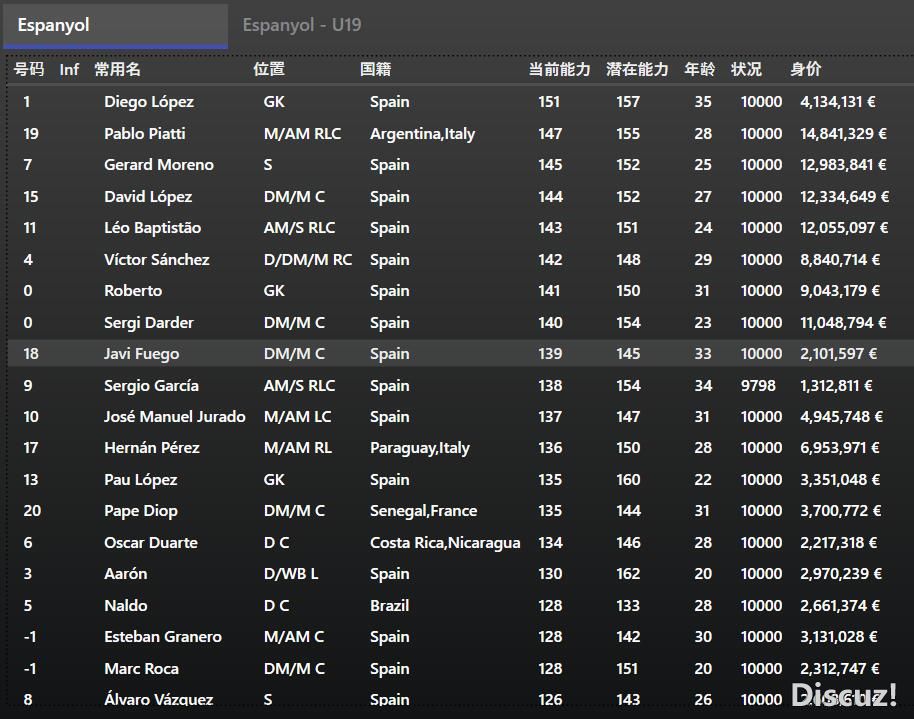Sort by 常用名 column header
The image size is (914, 719).
point(117,69)
